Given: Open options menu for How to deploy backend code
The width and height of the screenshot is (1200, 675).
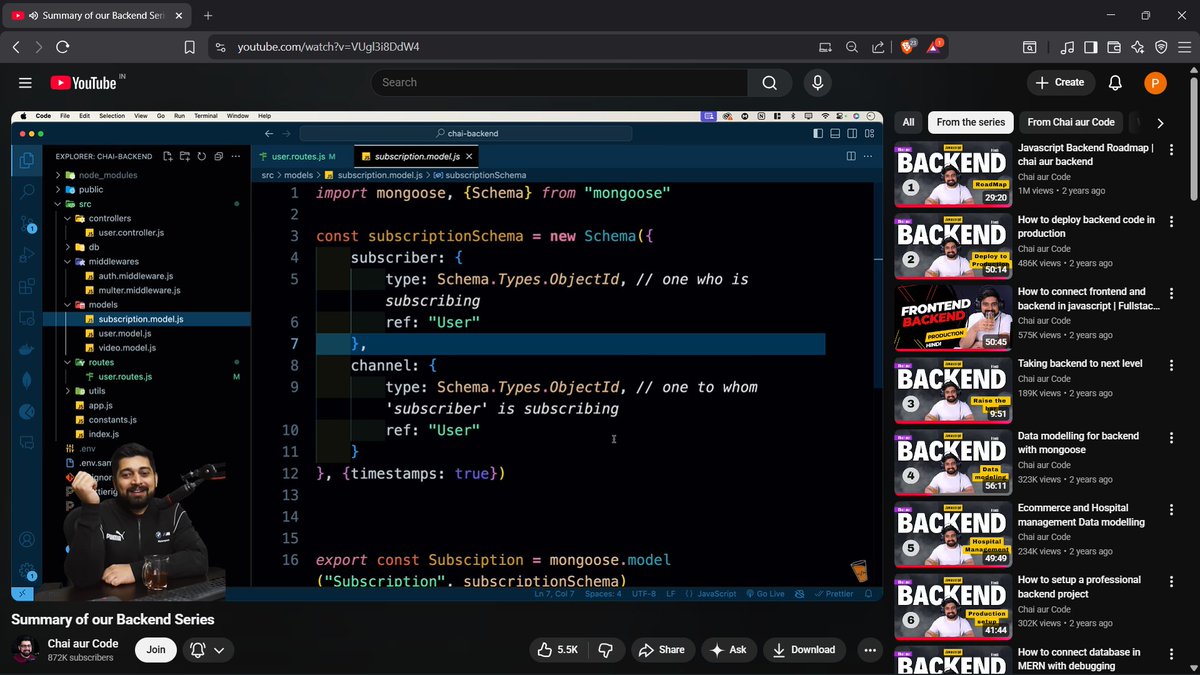Looking at the screenshot, I should pyautogui.click(x=1172, y=221).
